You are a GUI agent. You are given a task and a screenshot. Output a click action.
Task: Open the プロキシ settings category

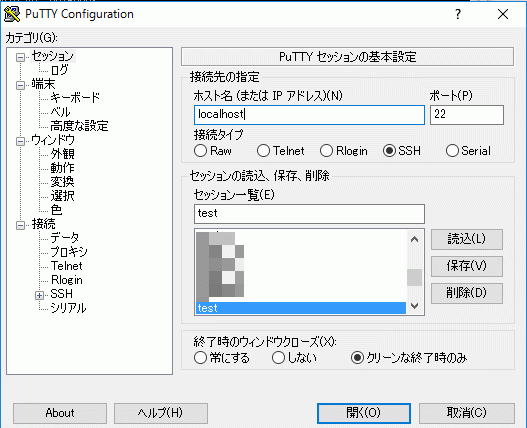pyautogui.click(x=69, y=251)
